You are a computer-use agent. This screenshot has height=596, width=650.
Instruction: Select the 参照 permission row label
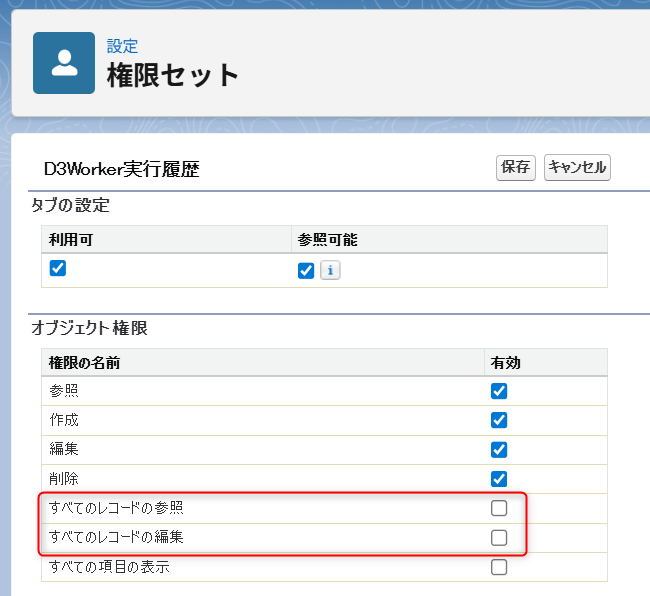pos(64,391)
